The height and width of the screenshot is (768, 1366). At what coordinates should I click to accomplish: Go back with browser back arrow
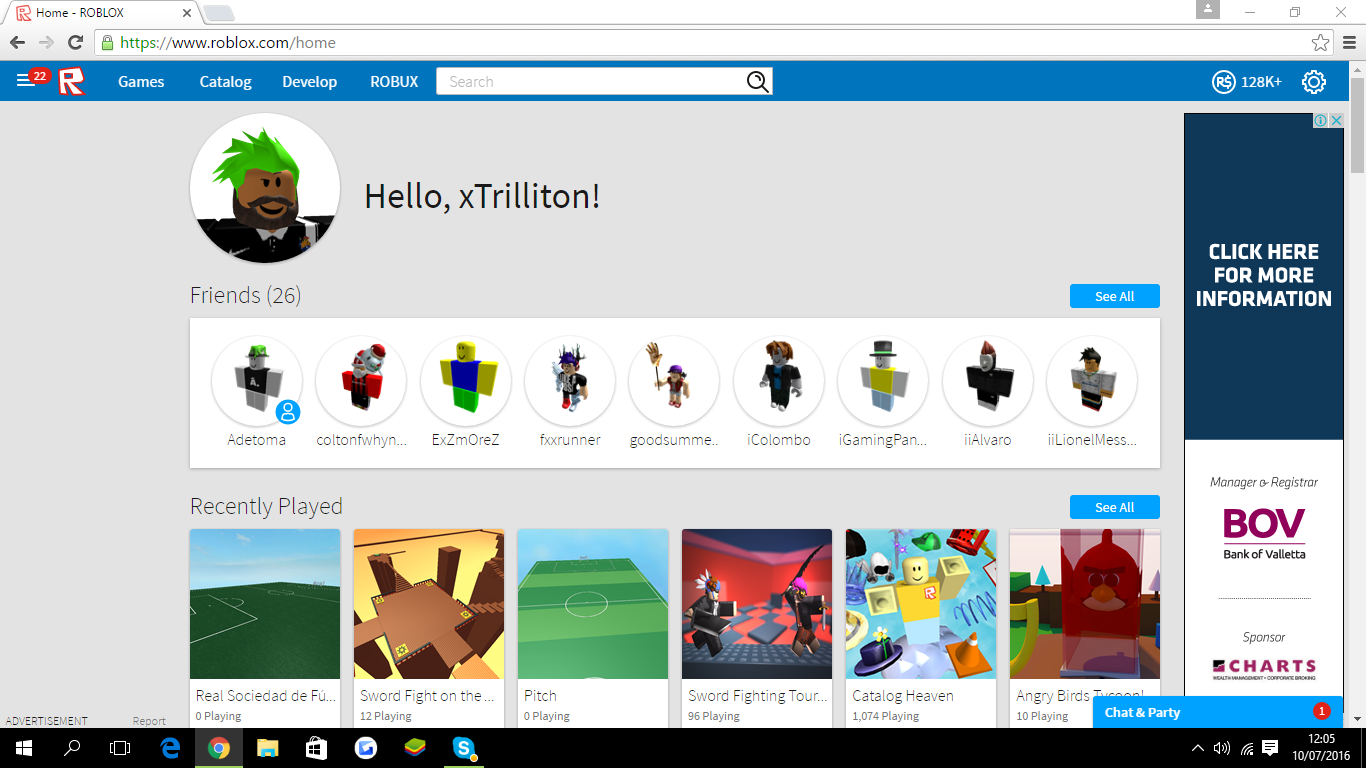[x=17, y=43]
